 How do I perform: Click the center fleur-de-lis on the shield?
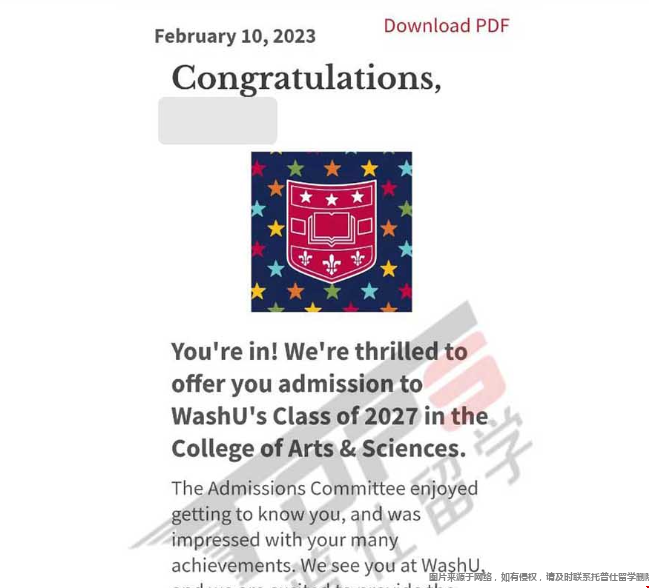pyautogui.click(x=332, y=264)
